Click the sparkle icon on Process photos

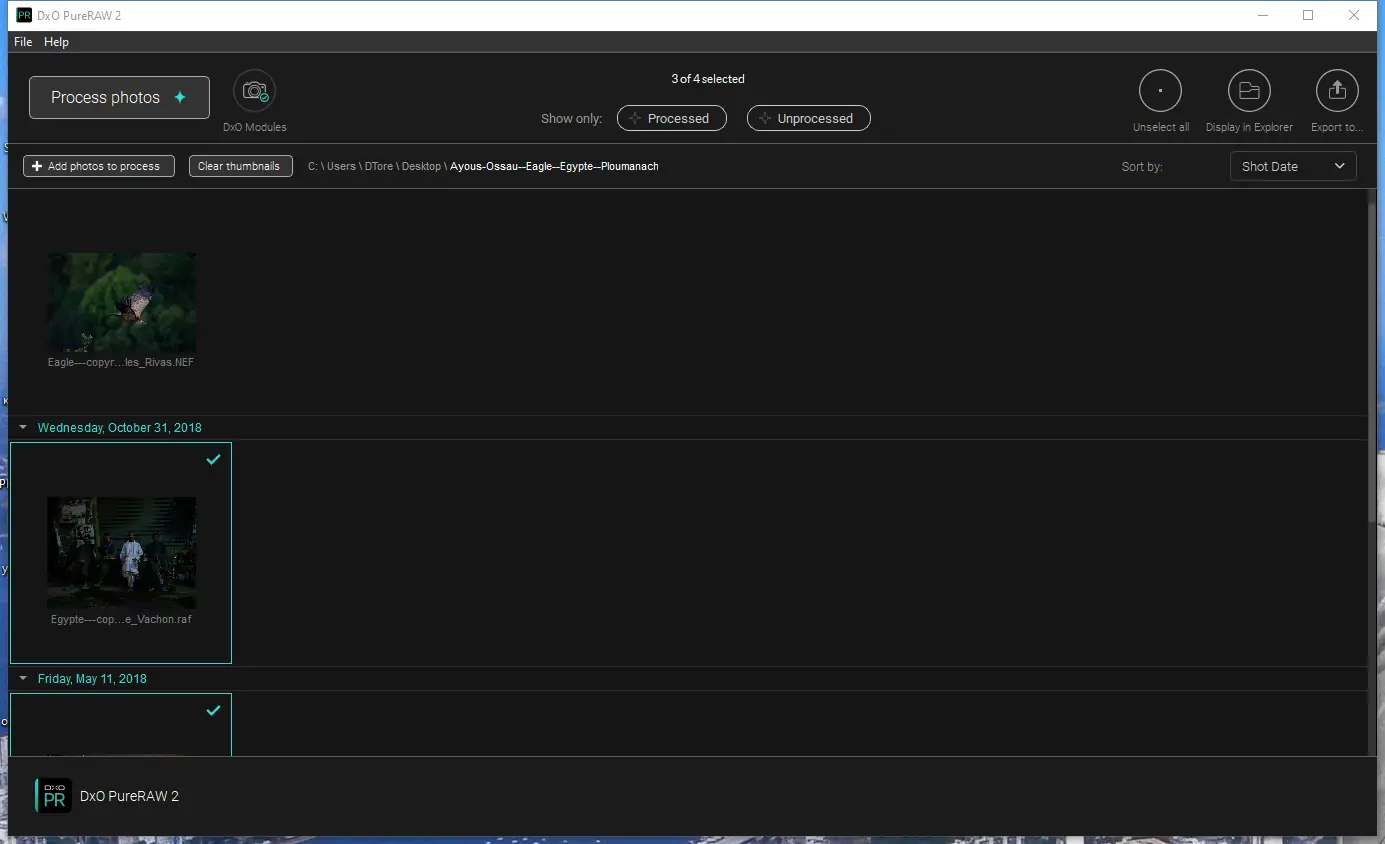pyautogui.click(x=180, y=97)
